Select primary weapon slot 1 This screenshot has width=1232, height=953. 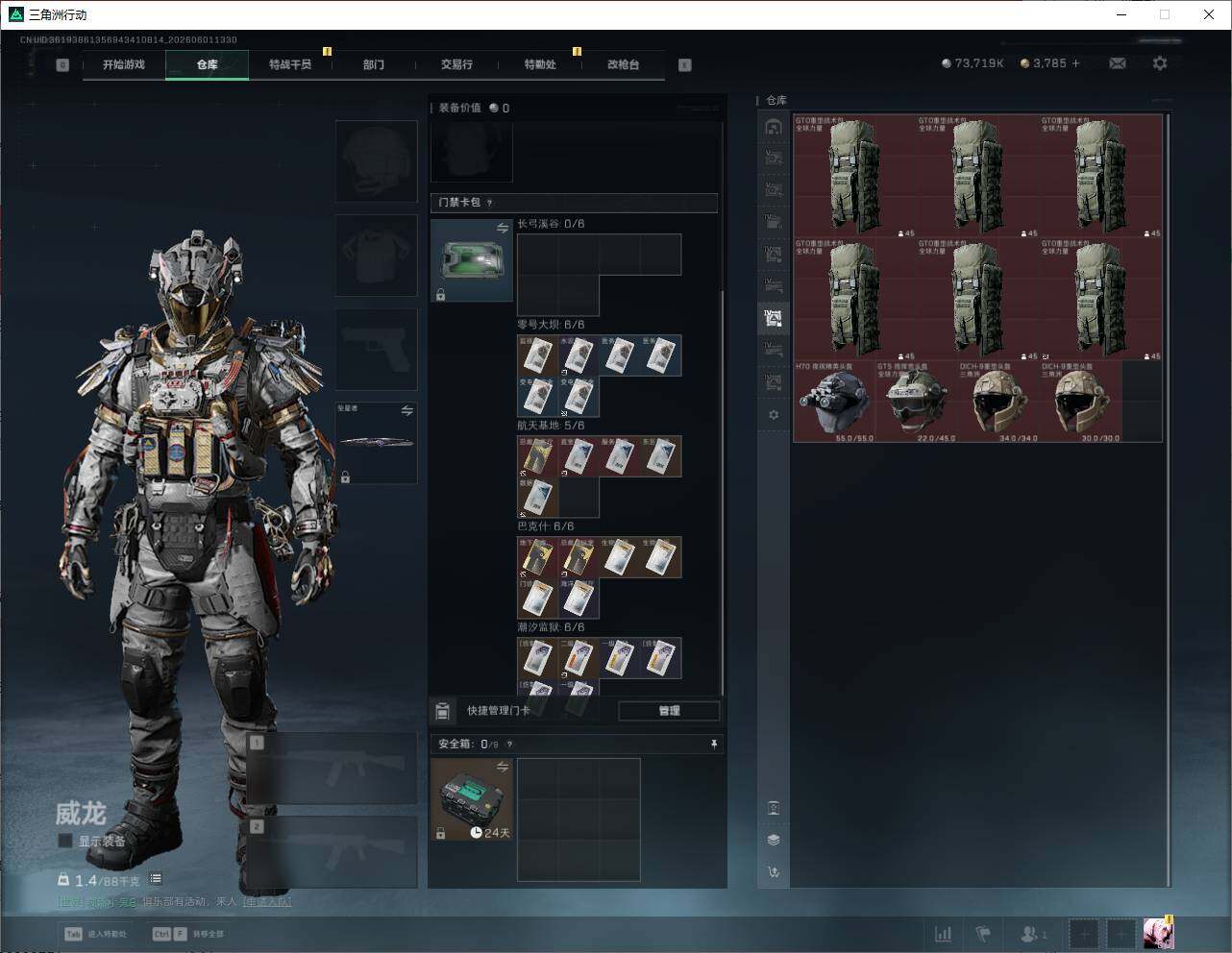click(x=333, y=769)
